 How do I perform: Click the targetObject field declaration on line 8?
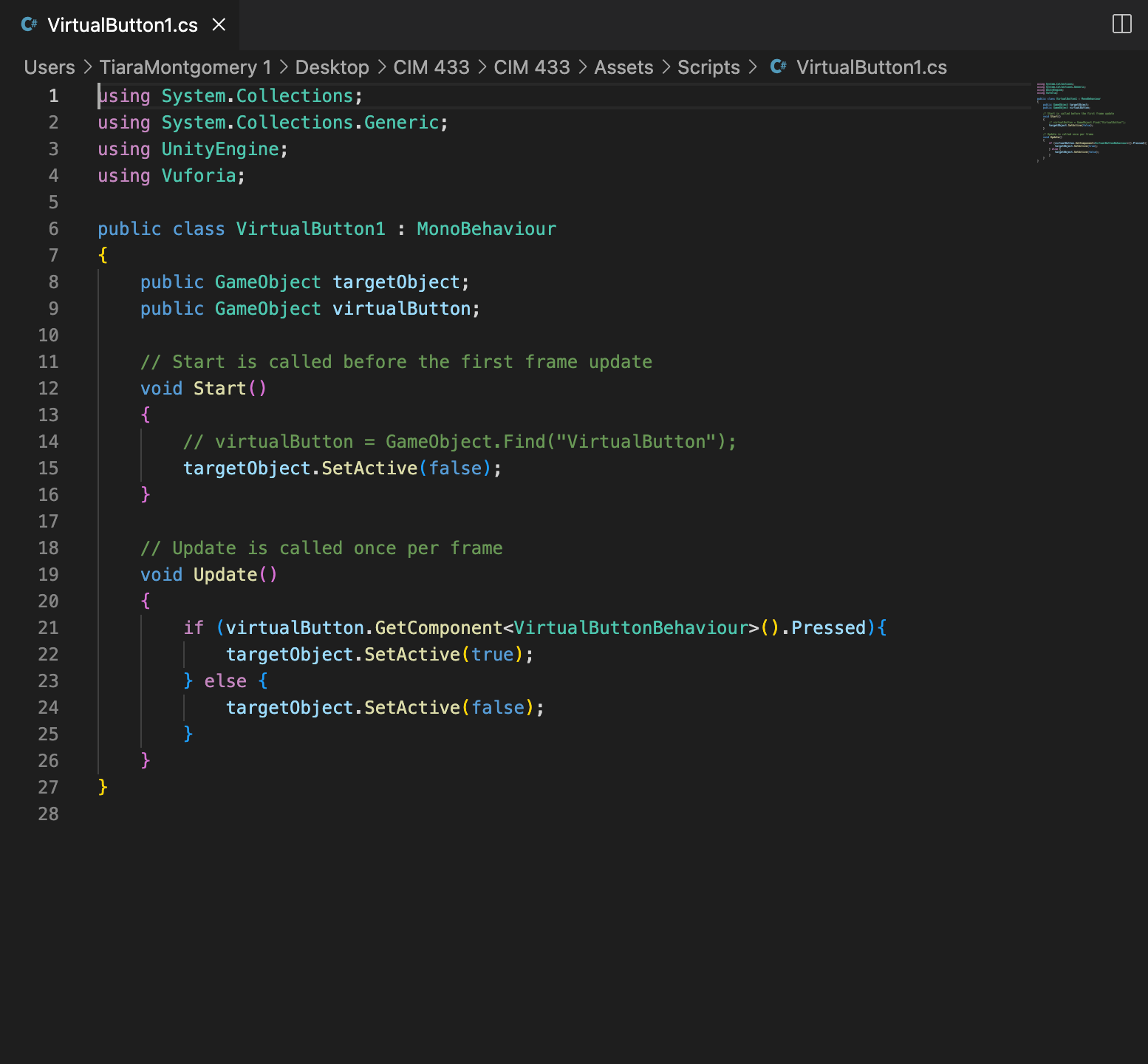pos(396,282)
